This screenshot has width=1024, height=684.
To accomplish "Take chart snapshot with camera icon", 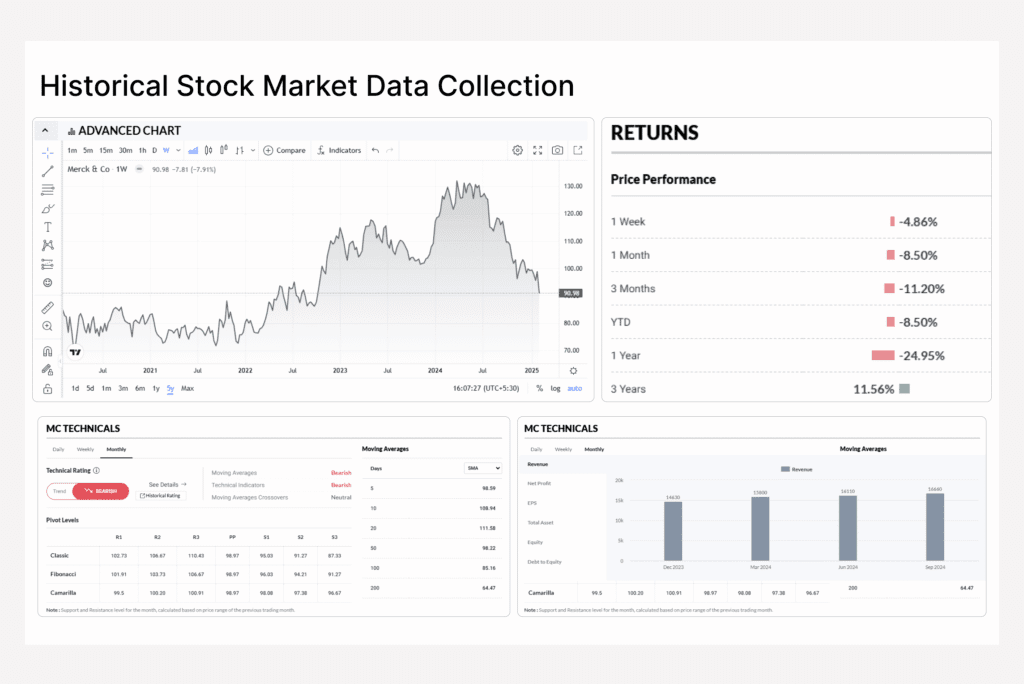I will pyautogui.click(x=557, y=150).
